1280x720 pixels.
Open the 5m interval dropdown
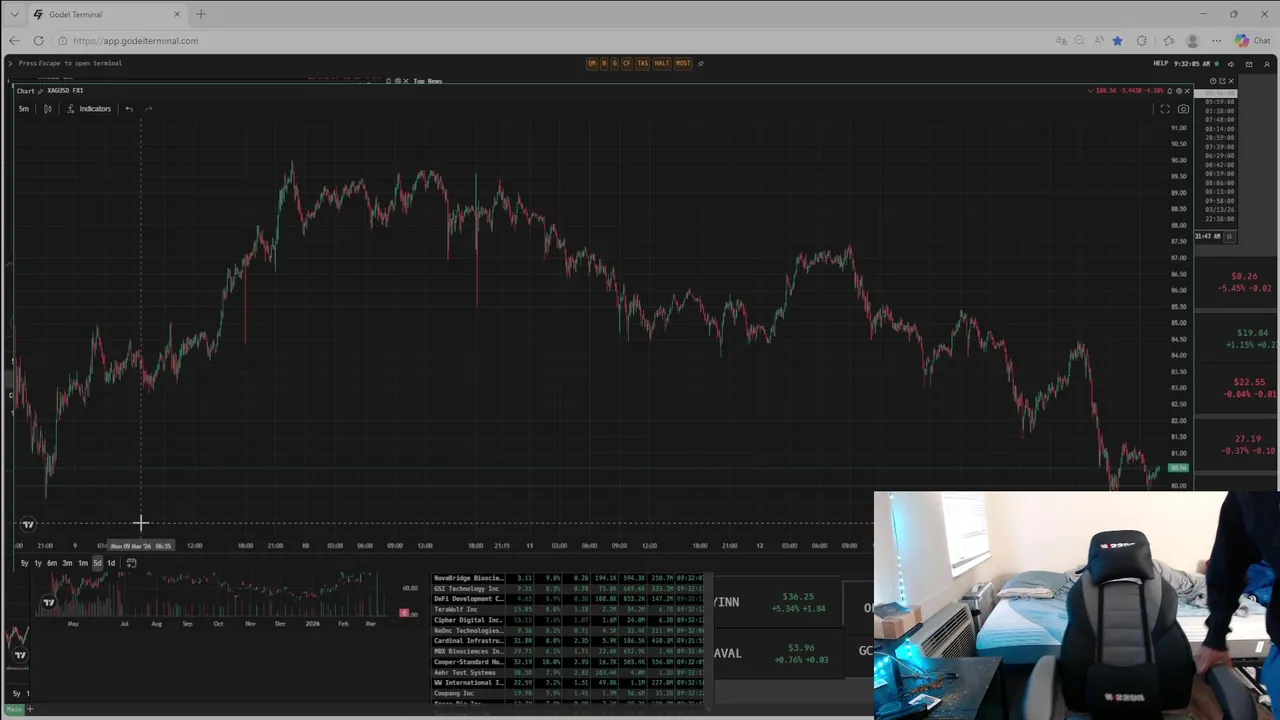tap(23, 108)
